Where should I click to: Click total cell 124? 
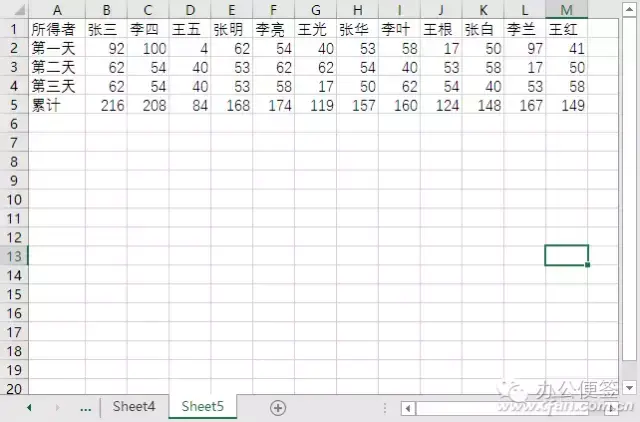click(x=441, y=105)
